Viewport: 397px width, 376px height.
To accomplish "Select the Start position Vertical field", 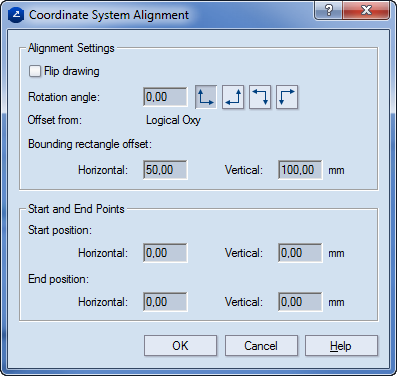I will 300,253.
